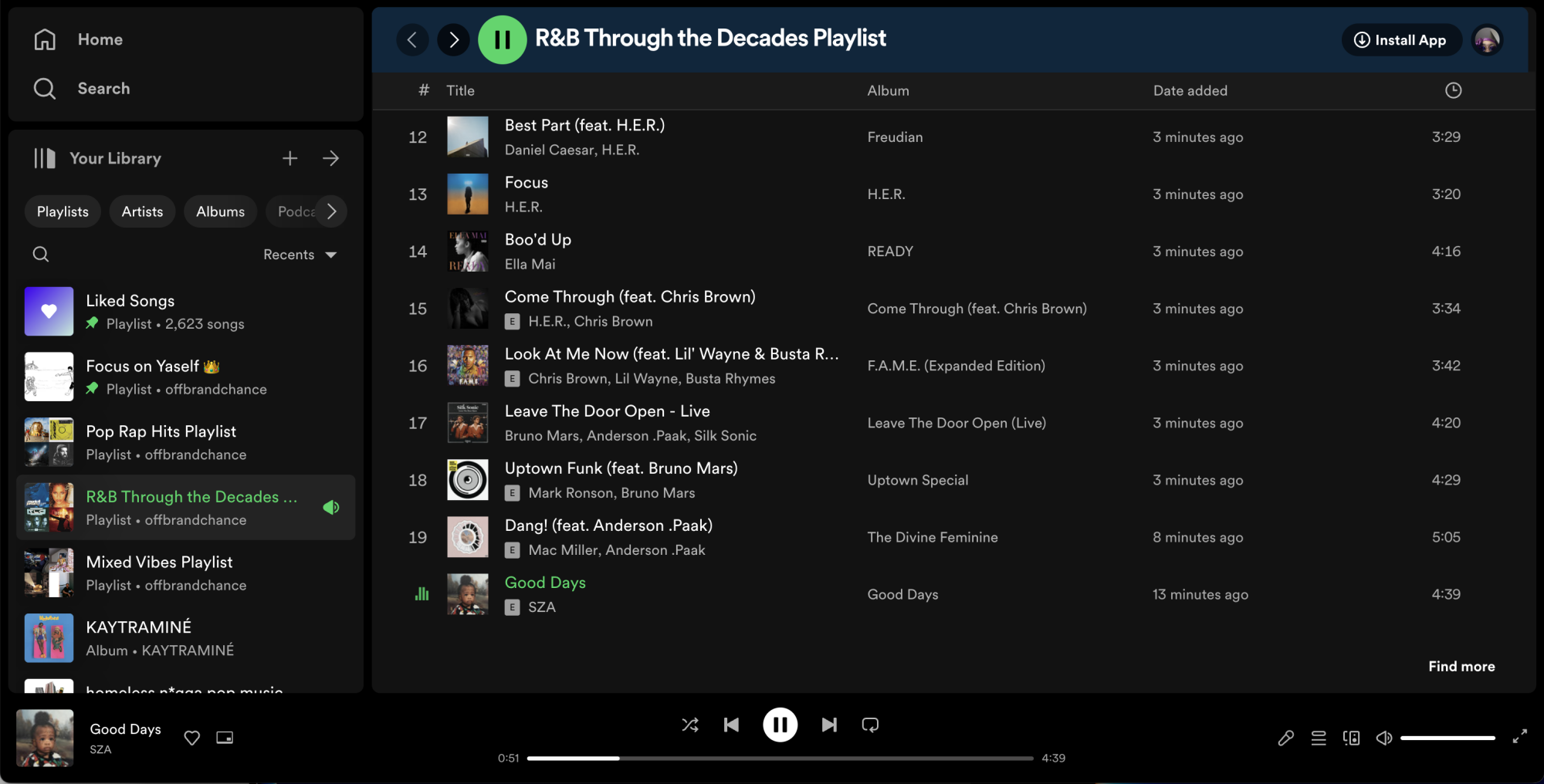This screenshot has height=784, width=1544.
Task: Open F.A.M.E. (Expanded Edition) album link
Action: point(956,366)
